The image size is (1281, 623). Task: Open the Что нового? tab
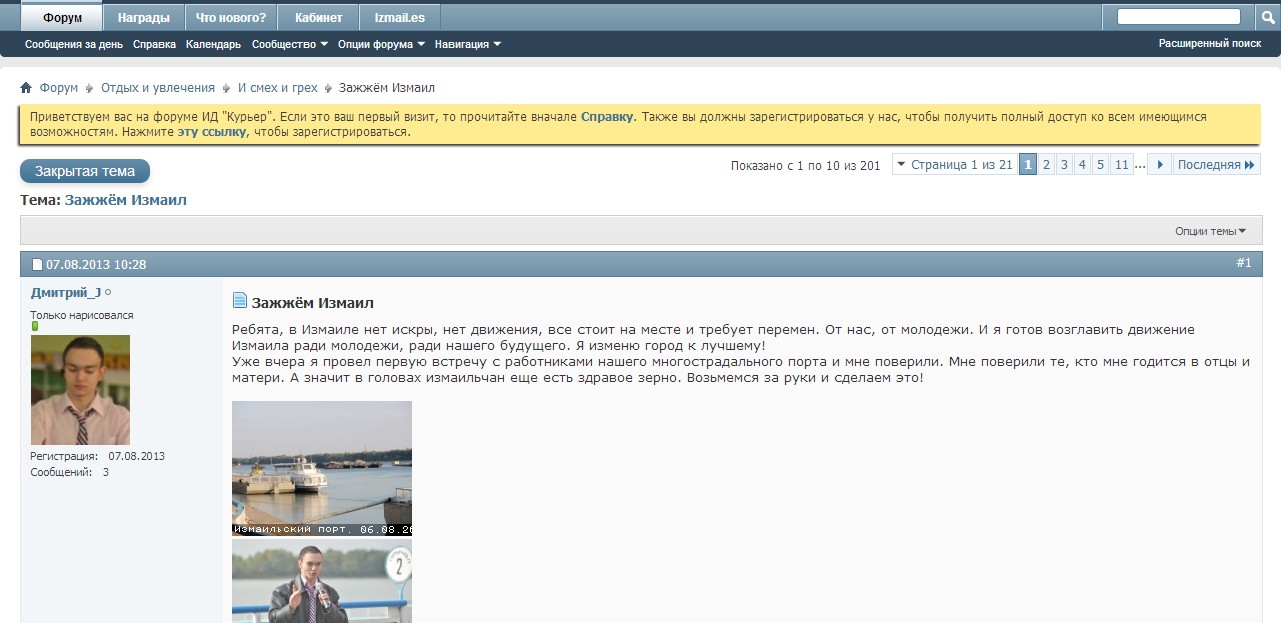(231, 18)
